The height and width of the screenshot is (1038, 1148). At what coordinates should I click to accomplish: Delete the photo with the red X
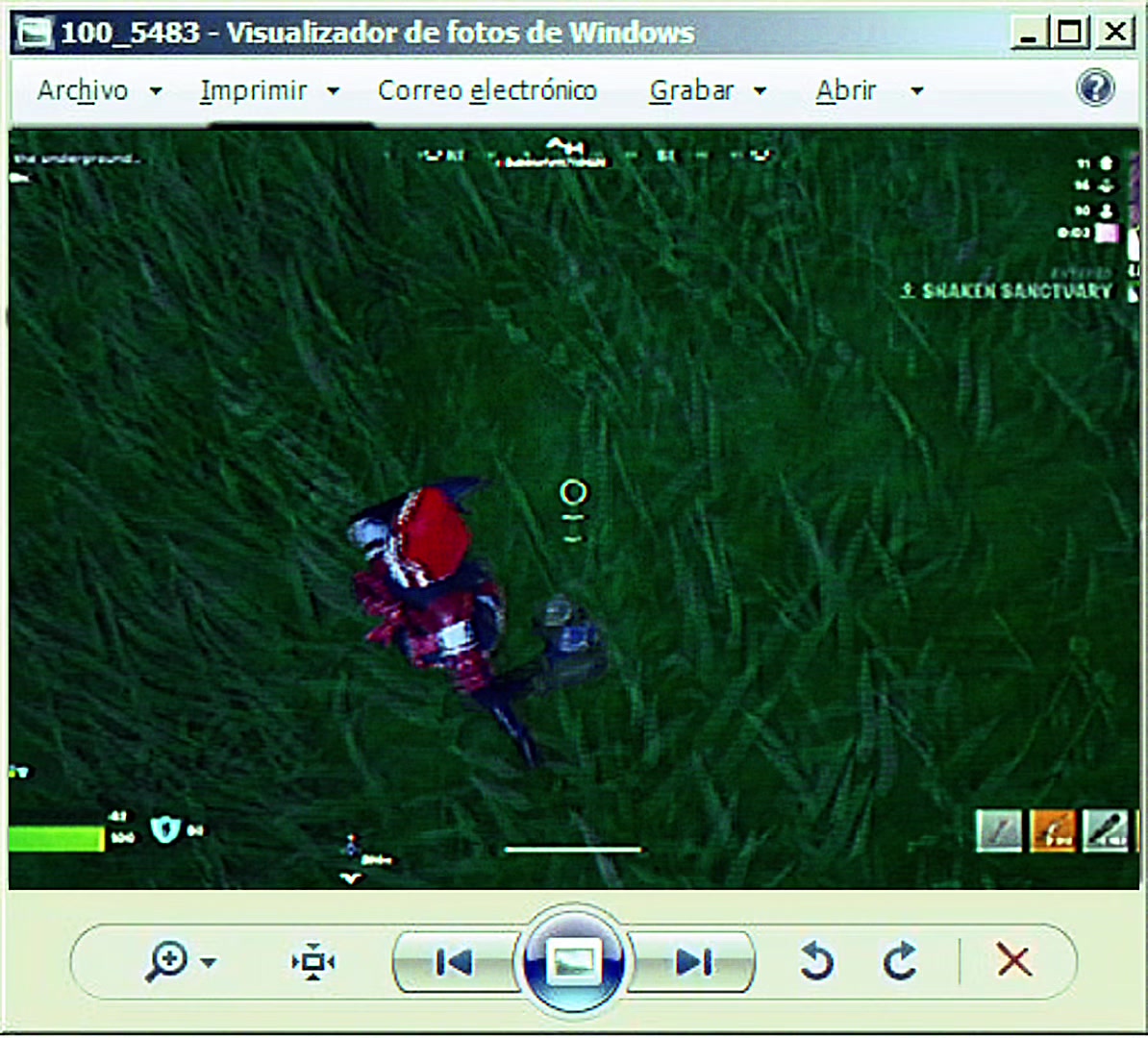pos(1014,960)
